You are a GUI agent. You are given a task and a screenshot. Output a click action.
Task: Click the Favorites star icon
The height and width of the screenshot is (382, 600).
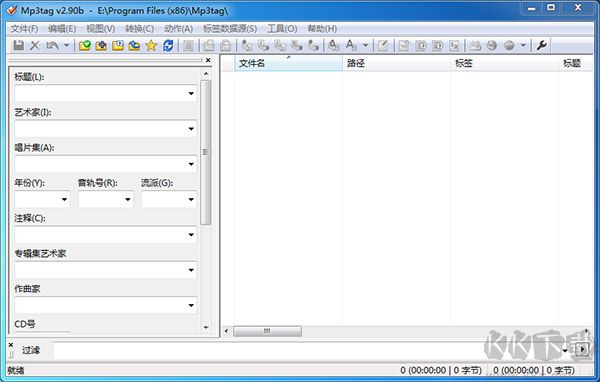(151, 46)
